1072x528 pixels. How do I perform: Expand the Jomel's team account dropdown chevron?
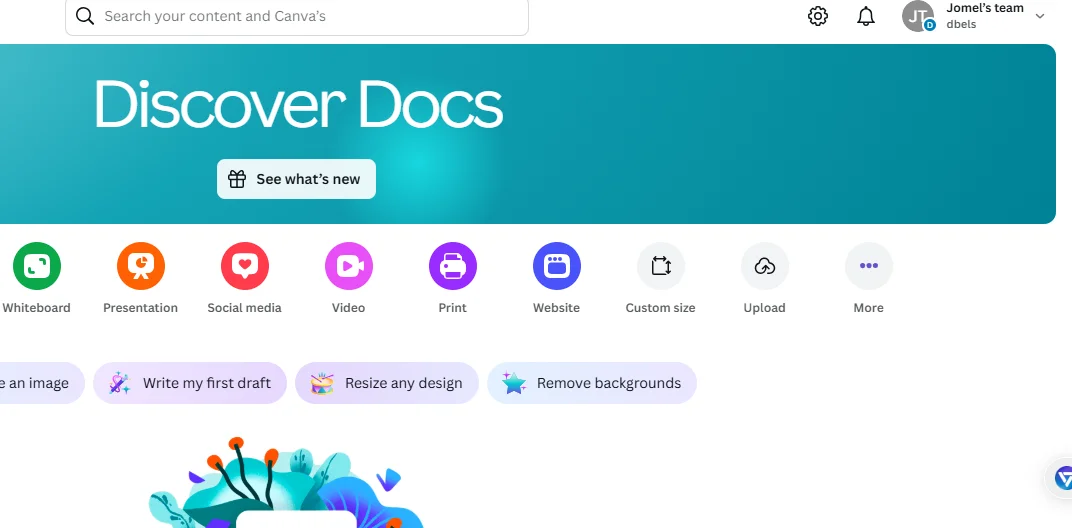pos(1040,16)
